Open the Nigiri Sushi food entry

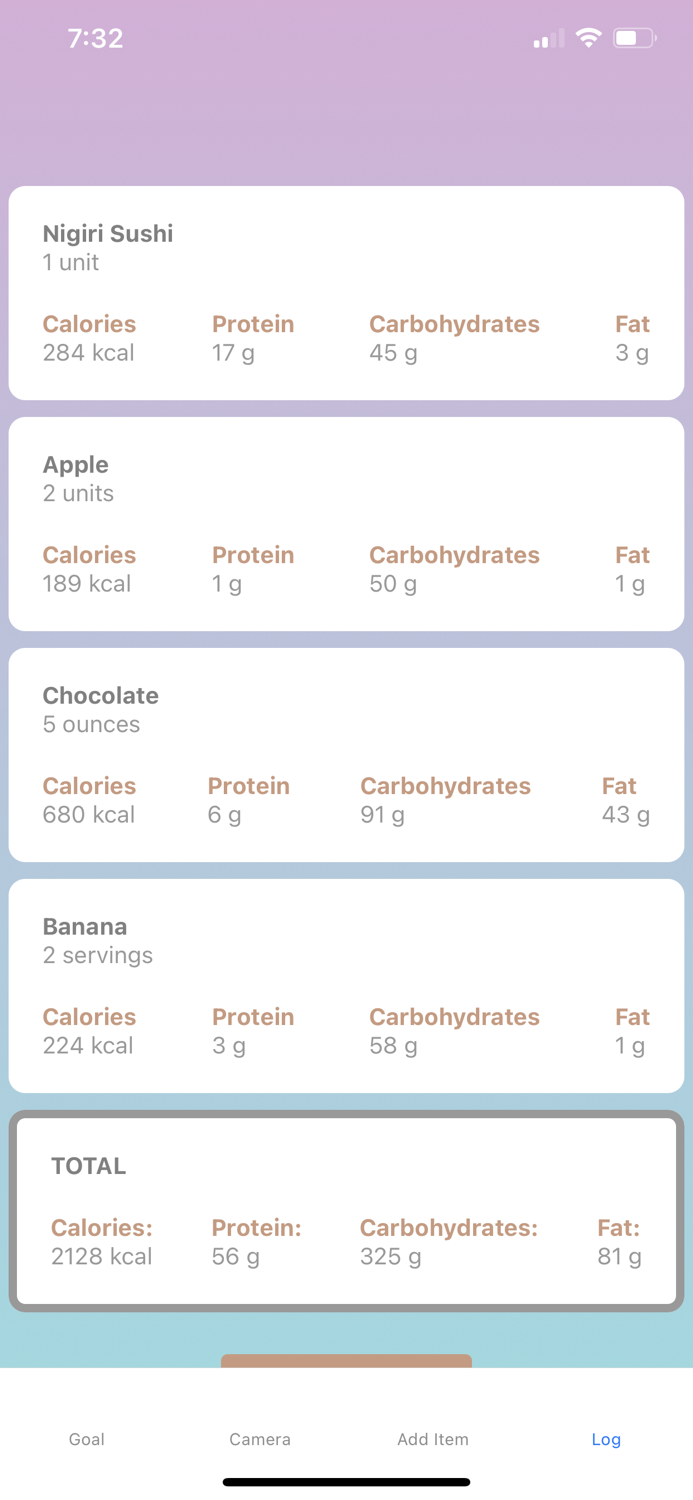point(346,292)
